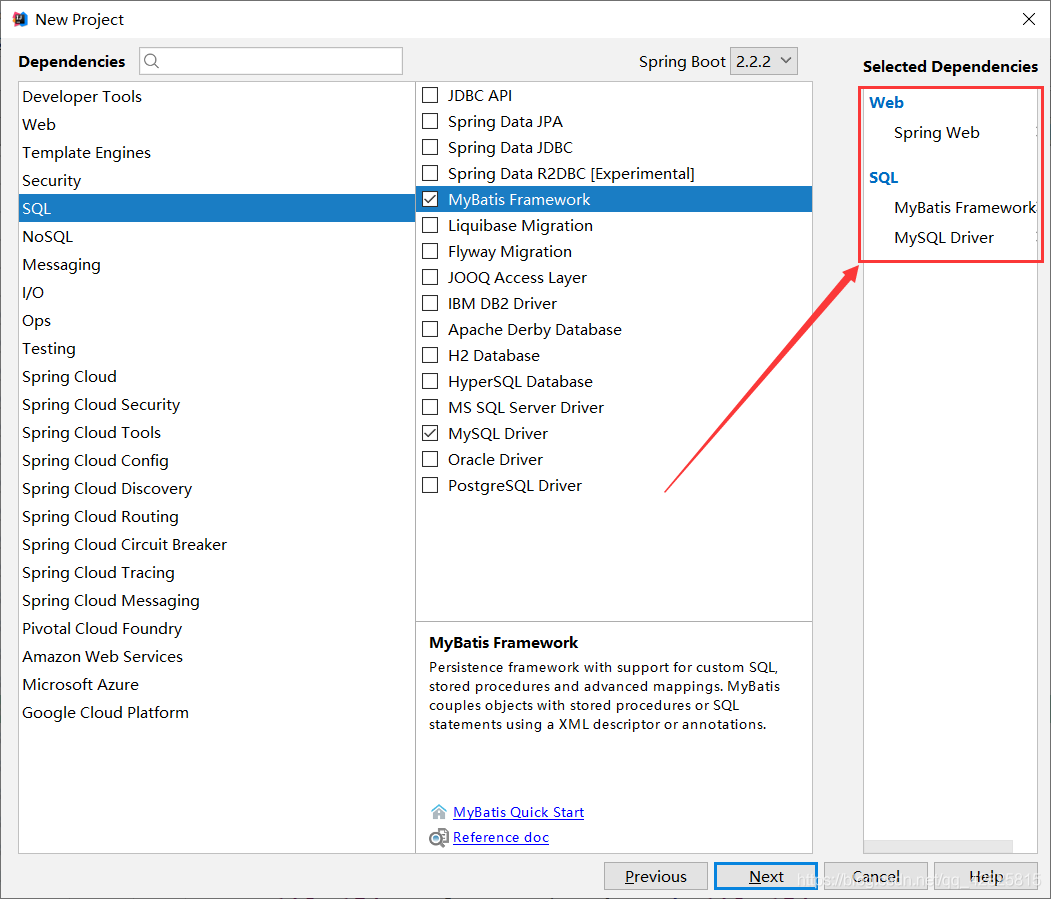This screenshot has width=1051, height=899.
Task: Click the Selected Dependencies horizontal scrollbar
Action: point(938,846)
